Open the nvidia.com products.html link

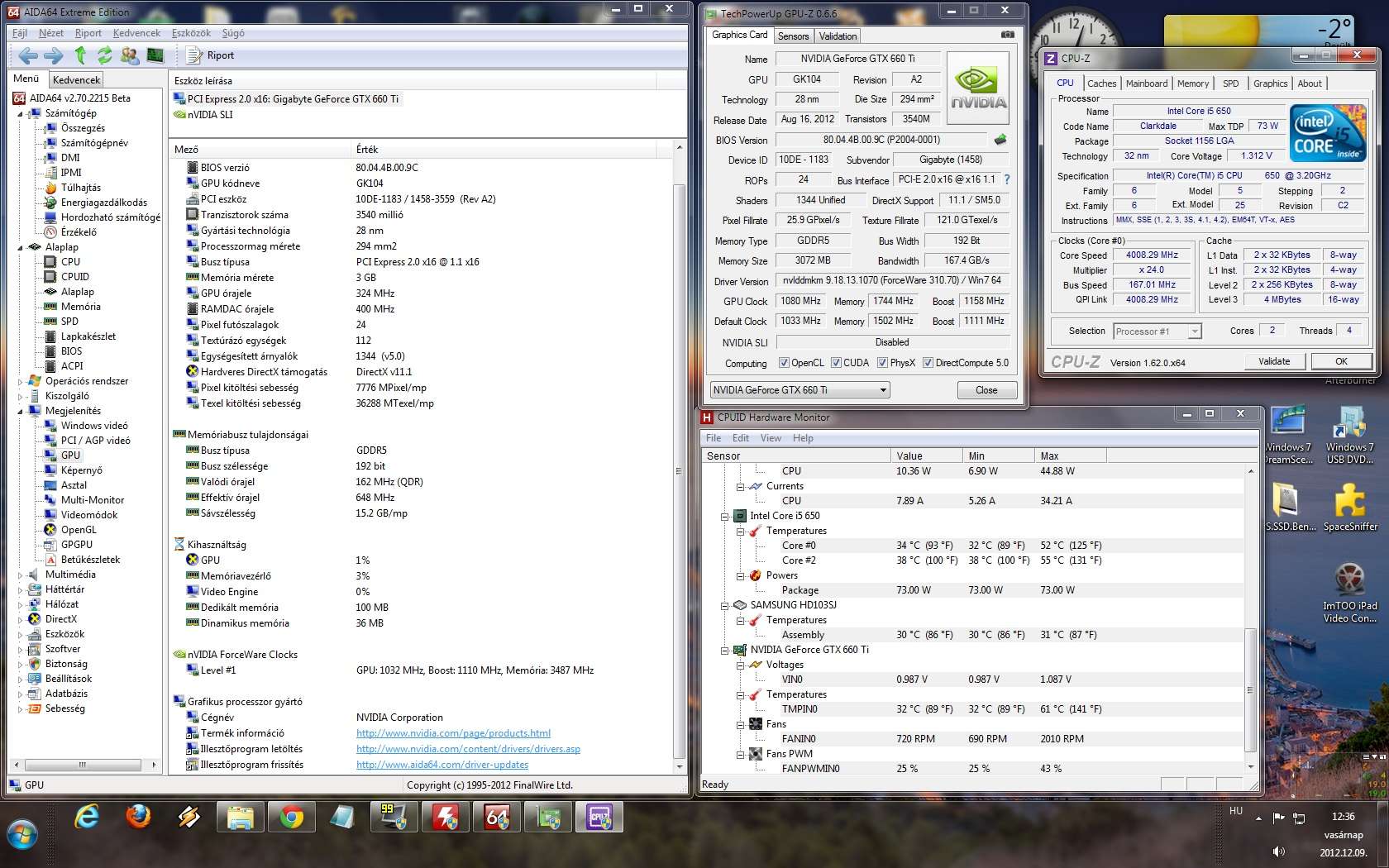point(453,733)
